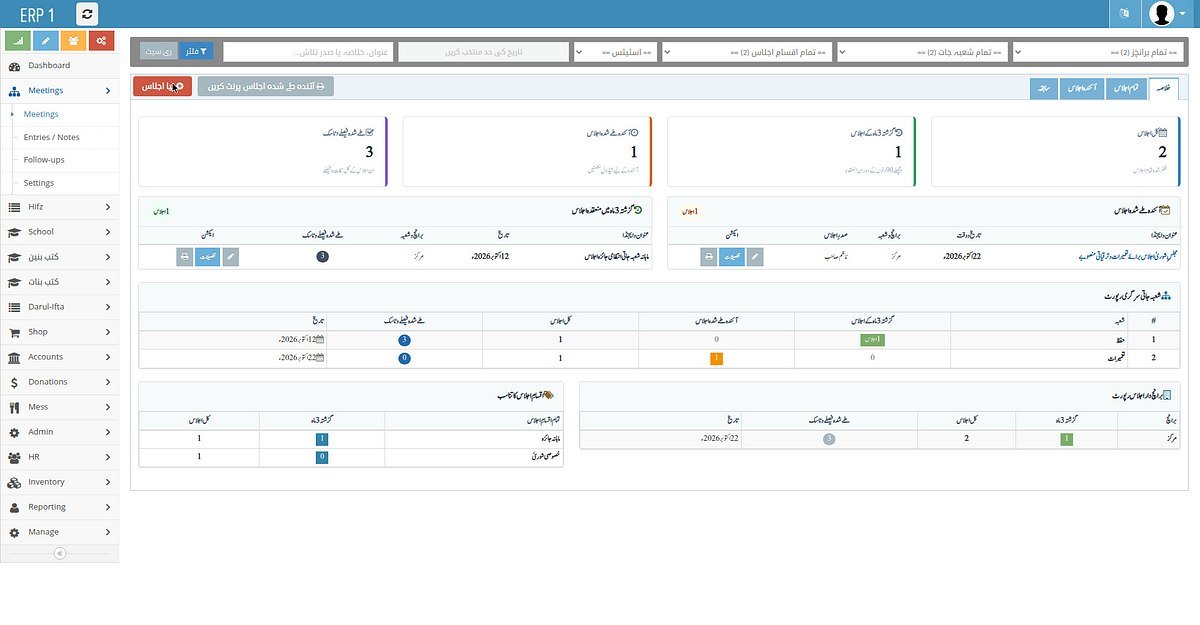Image resolution: width=1200 pixels, height=625 pixels.
Task: Expand the Inventory sidebar section
Action: click(x=59, y=482)
